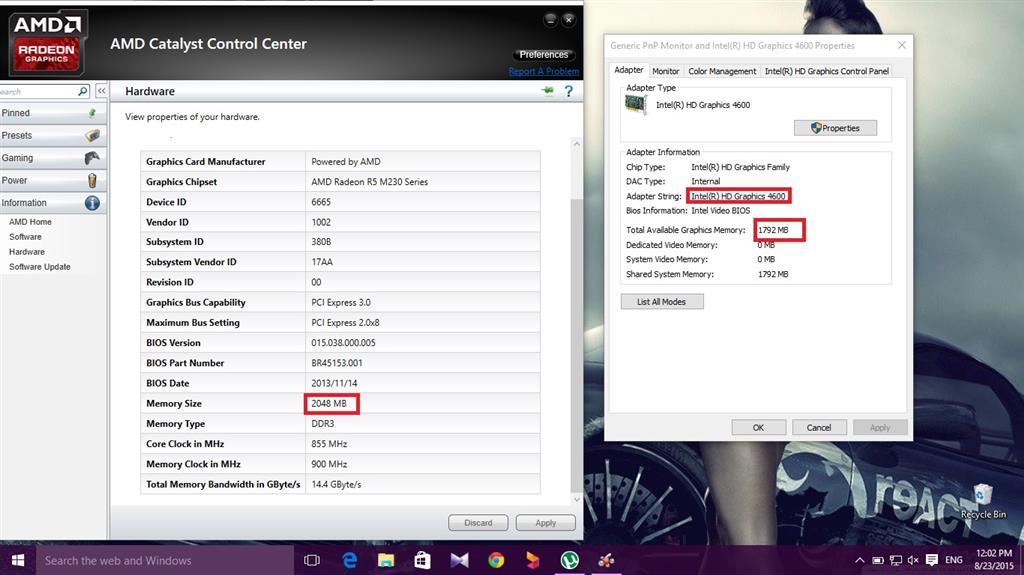1024x575 pixels.
Task: Collapse the Information section
Action: coord(52,203)
